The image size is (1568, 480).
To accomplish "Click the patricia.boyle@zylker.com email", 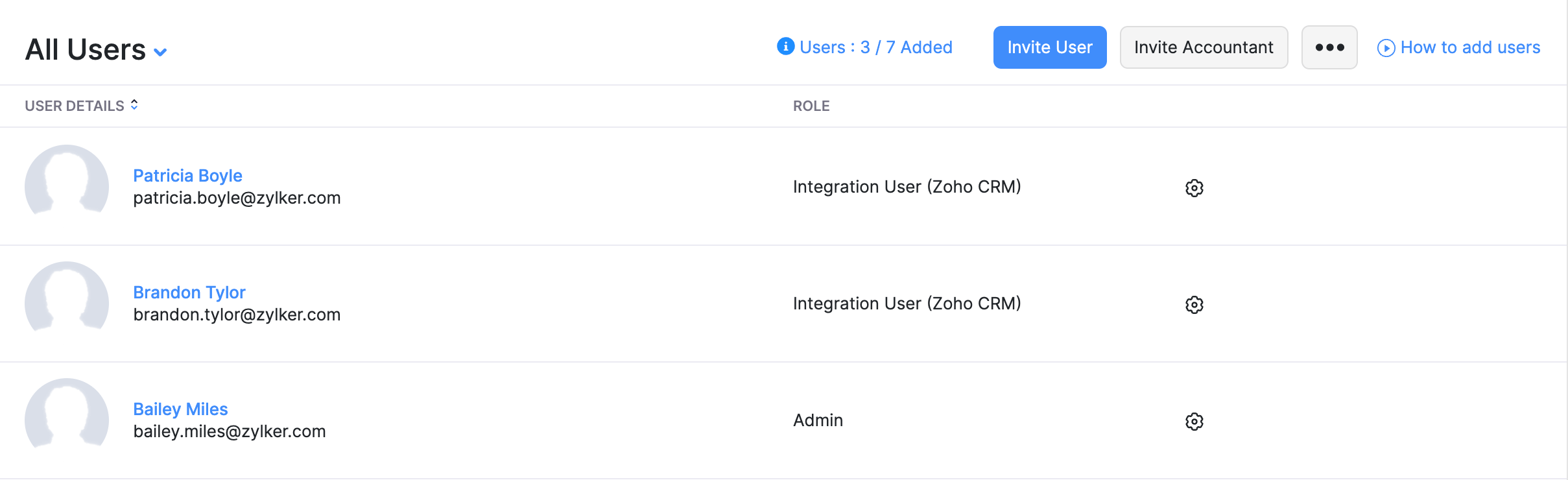I will (237, 198).
